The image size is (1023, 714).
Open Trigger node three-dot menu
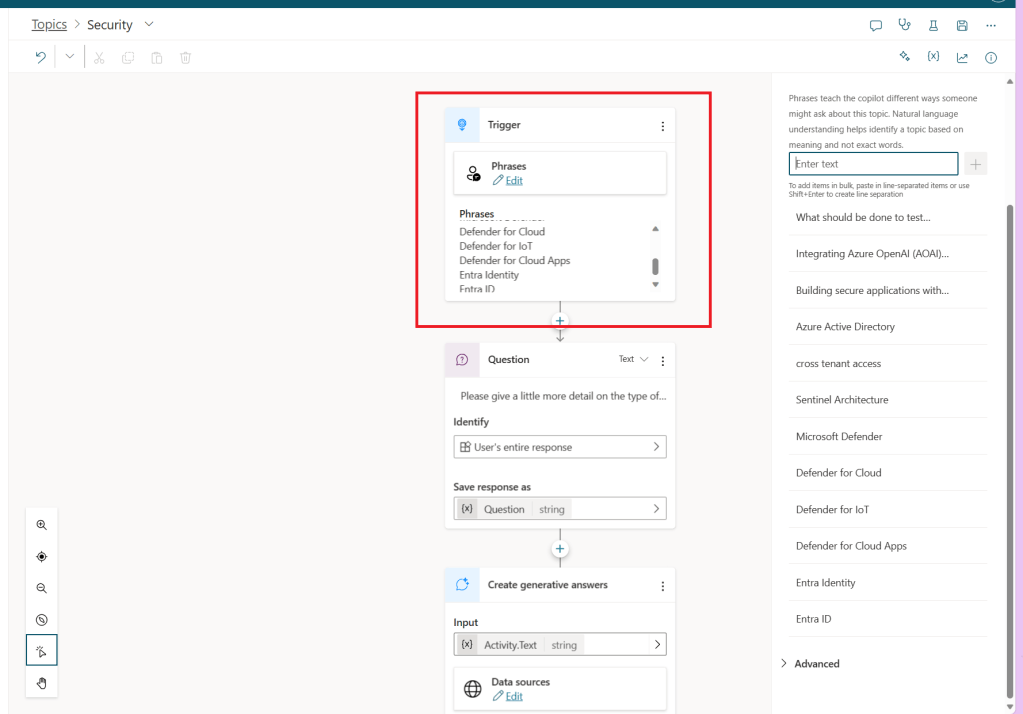662,126
